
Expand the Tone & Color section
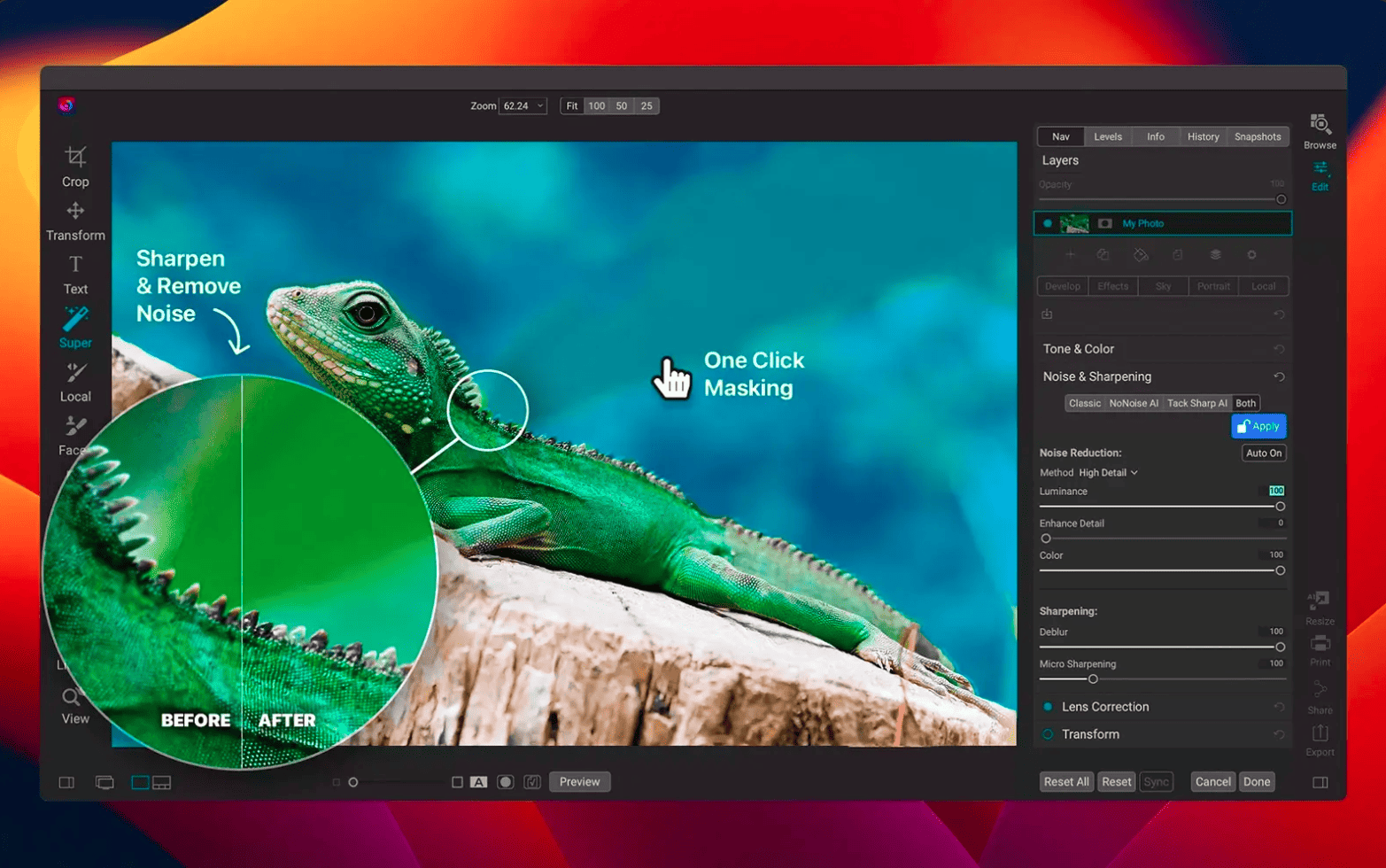pyautogui.click(x=1079, y=349)
